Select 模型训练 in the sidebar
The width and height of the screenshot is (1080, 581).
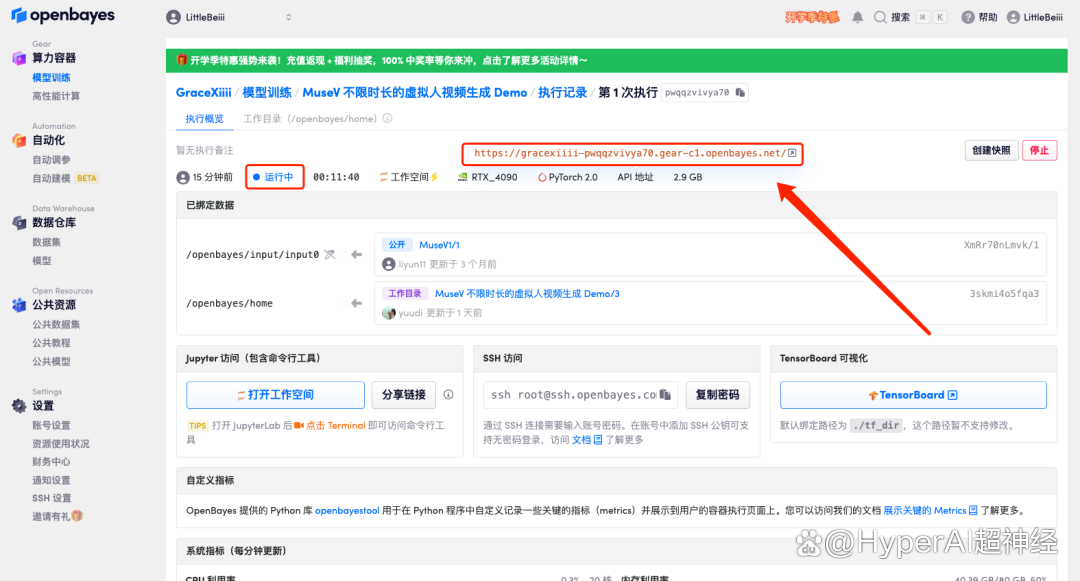51,77
